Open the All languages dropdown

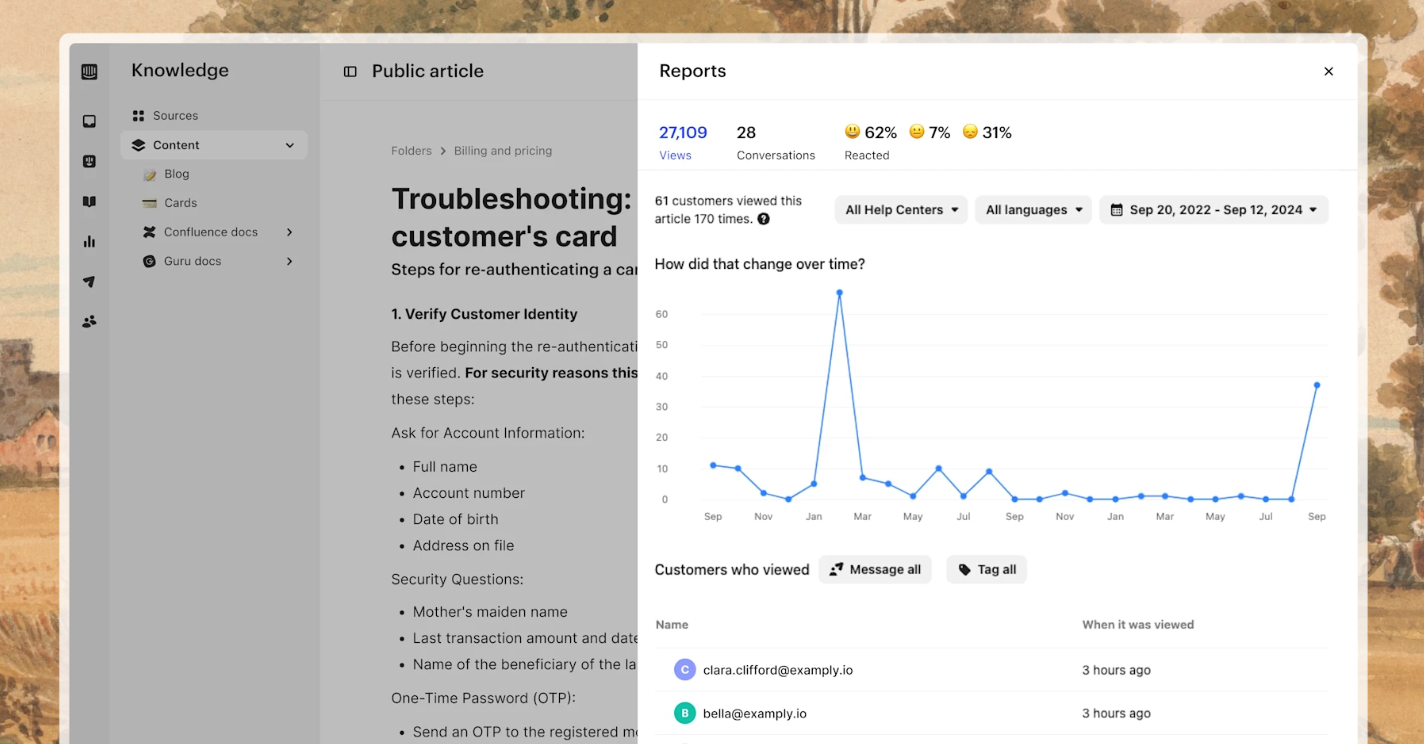click(x=1033, y=210)
